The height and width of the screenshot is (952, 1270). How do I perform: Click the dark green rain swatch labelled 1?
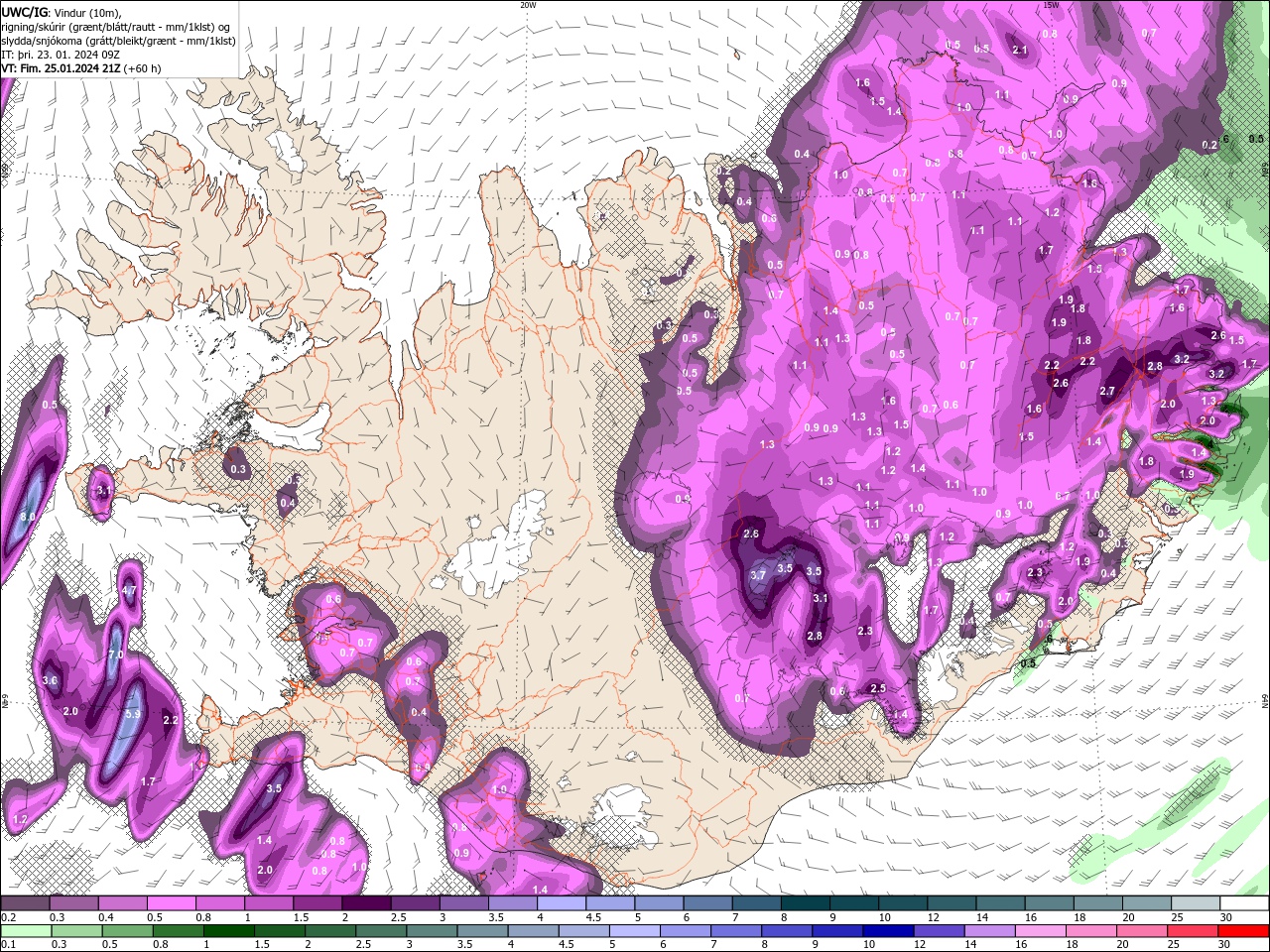[228, 931]
